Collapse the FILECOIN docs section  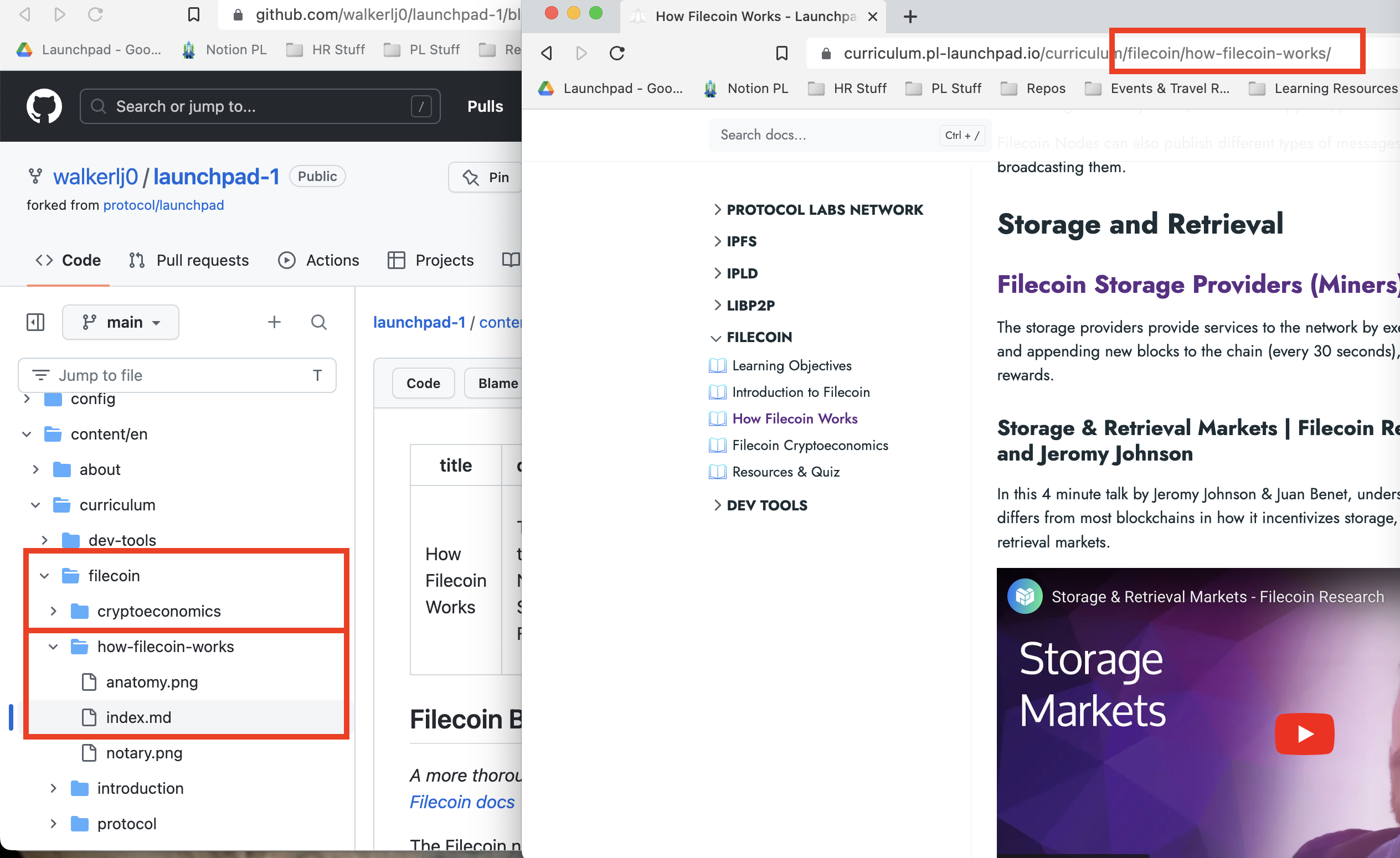[752, 337]
